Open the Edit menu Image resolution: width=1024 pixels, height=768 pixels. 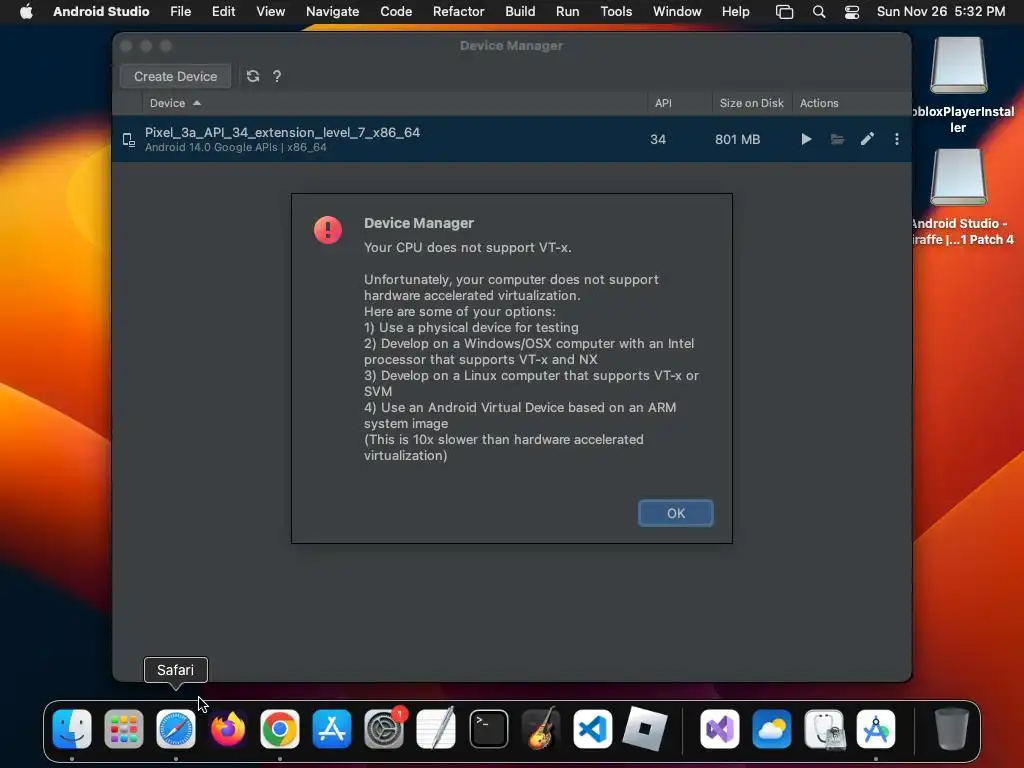coord(223,11)
